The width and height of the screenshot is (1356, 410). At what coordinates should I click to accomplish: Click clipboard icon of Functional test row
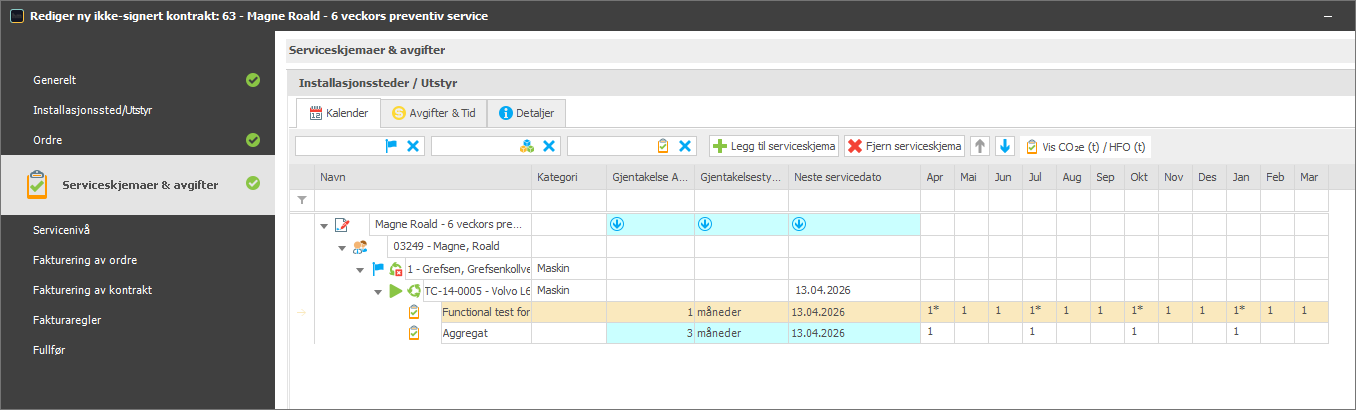point(414,312)
